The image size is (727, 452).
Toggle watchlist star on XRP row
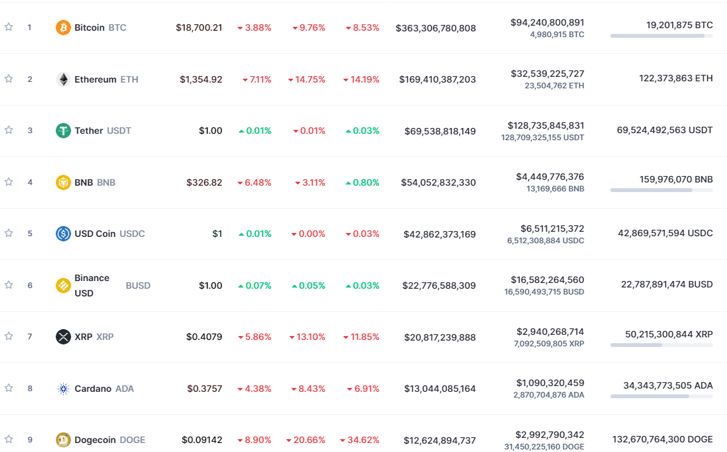(9, 336)
